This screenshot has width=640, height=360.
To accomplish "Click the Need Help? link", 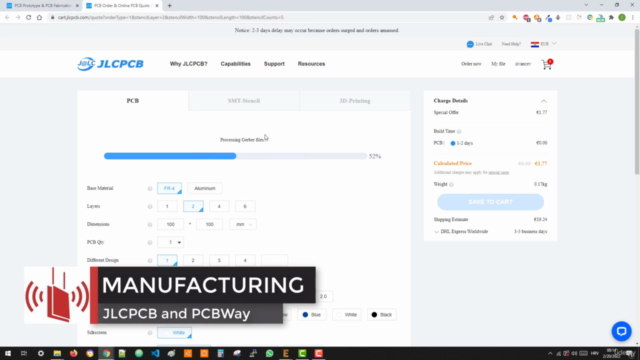I will [511, 44].
